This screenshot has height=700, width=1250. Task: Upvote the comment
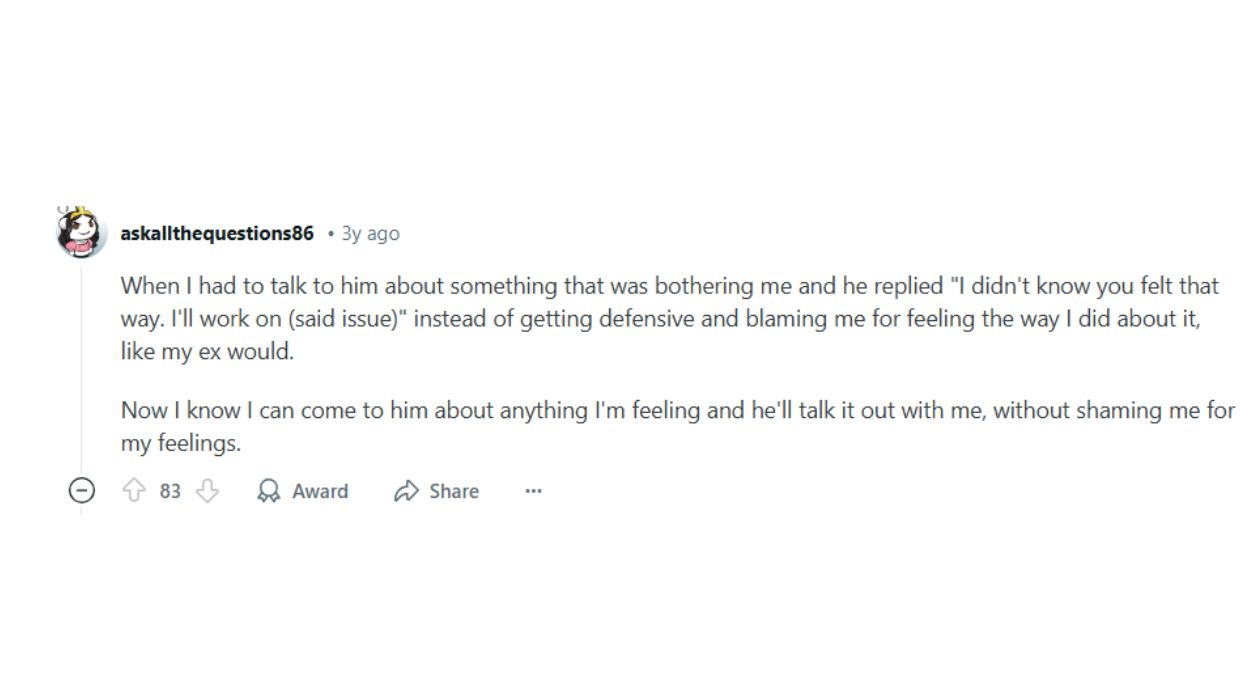pos(134,491)
